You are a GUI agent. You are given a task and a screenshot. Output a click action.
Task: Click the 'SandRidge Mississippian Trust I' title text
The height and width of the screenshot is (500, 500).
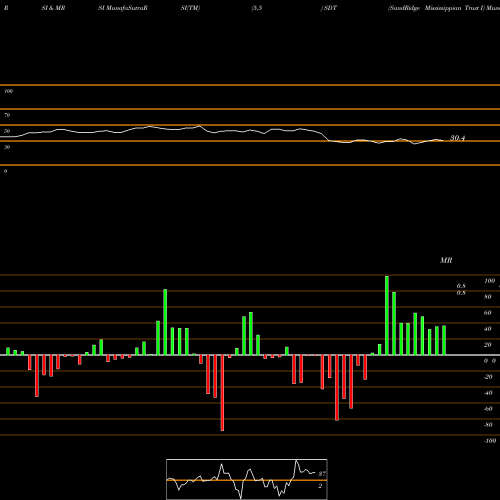pyautogui.click(x=436, y=8)
